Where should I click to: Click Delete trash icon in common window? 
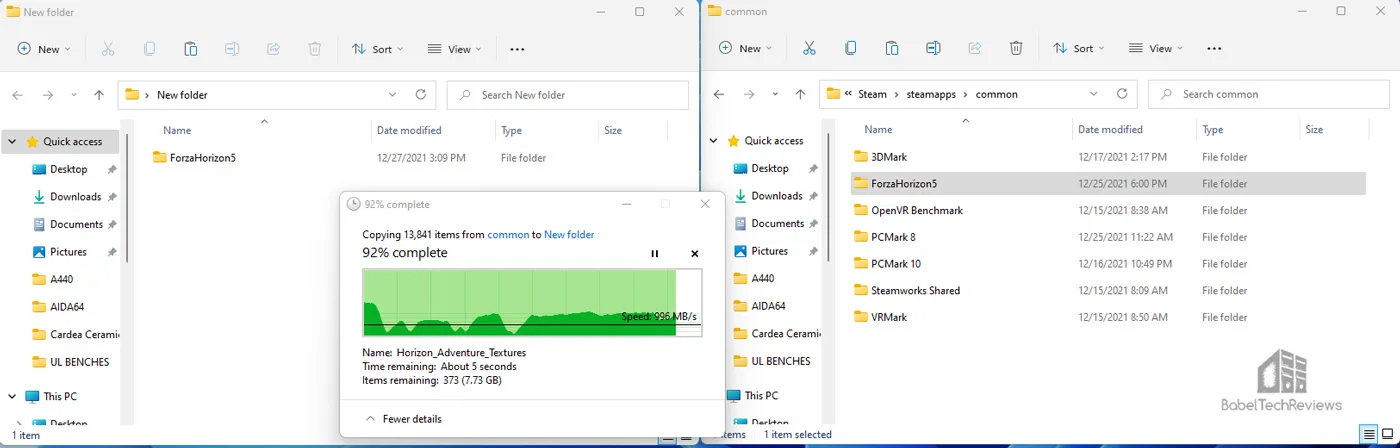[1016, 48]
